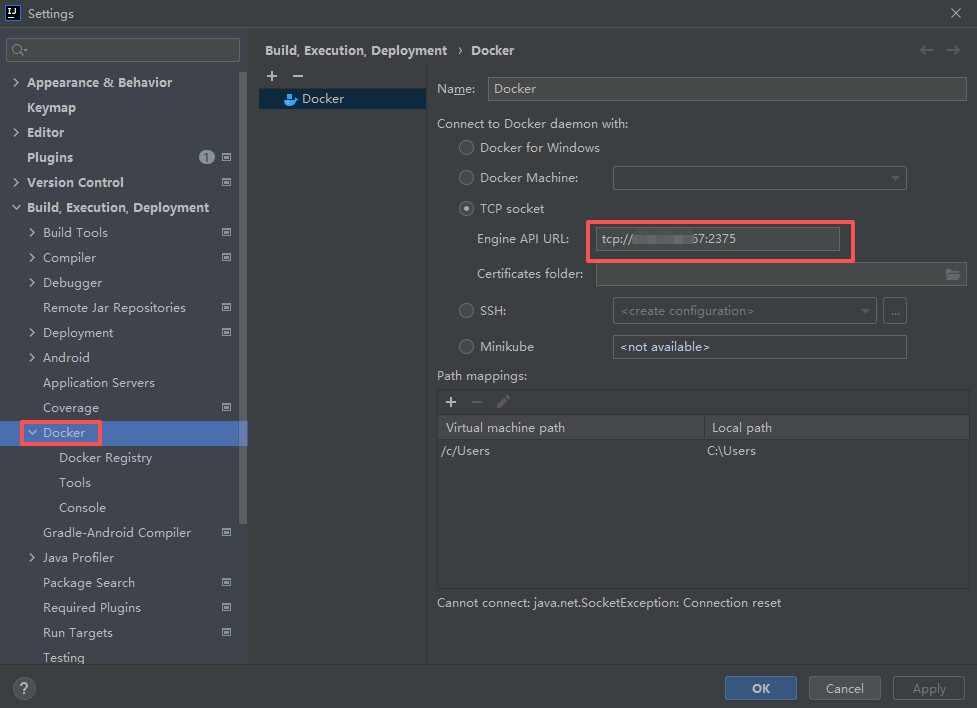Viewport: 977px width, 708px height.
Task: Open SSH configuration ellipsis button
Action: click(895, 311)
